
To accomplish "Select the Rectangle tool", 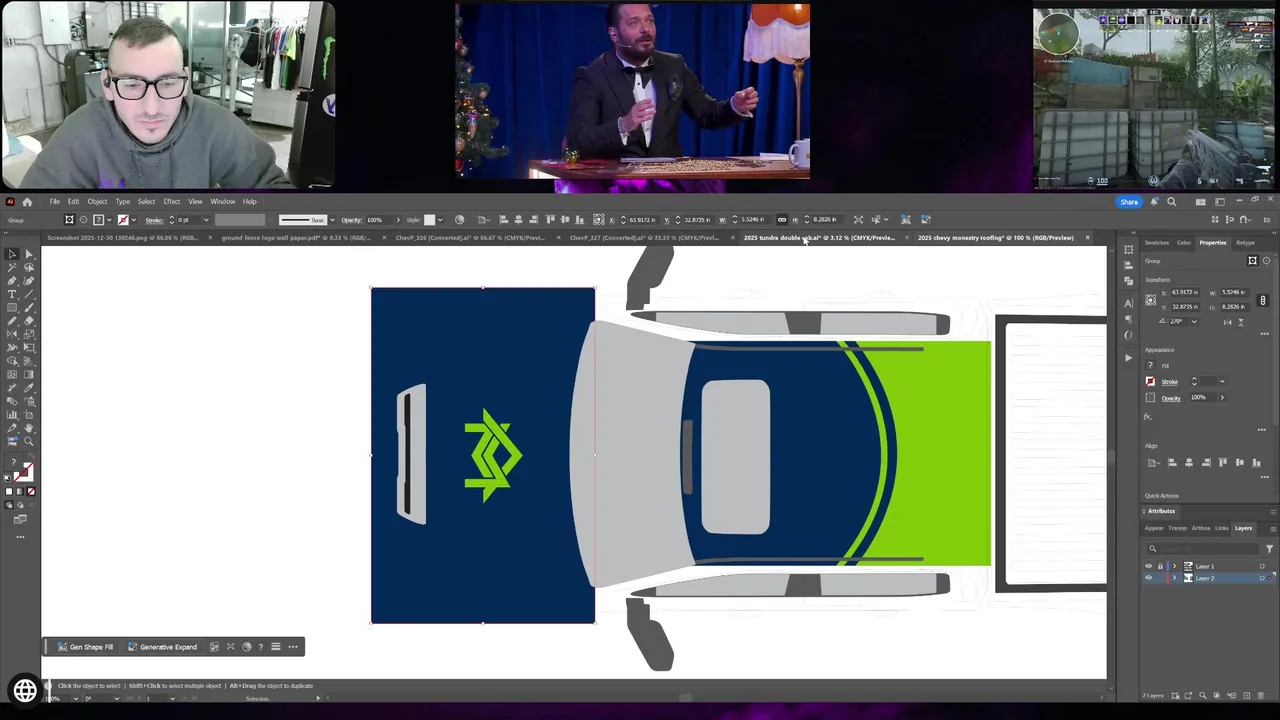I will pos(12,307).
